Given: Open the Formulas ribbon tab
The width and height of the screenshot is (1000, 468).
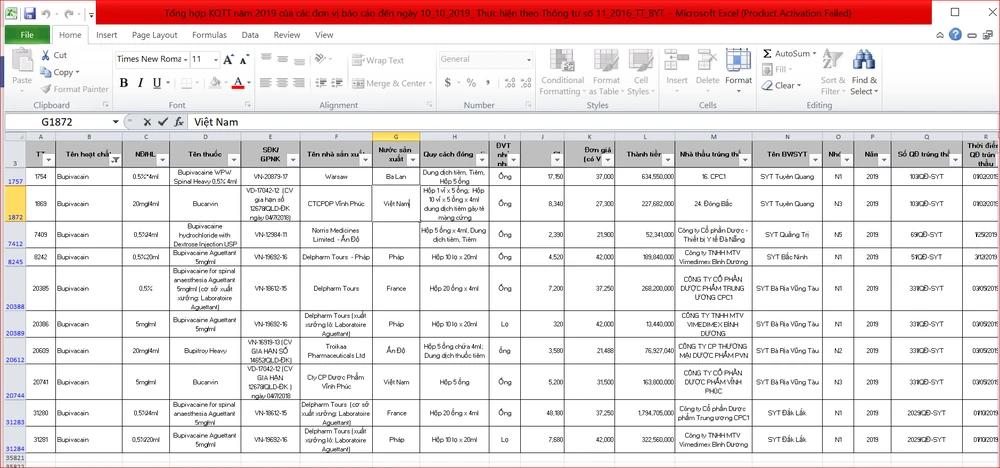Looking at the screenshot, I should [x=209, y=34].
